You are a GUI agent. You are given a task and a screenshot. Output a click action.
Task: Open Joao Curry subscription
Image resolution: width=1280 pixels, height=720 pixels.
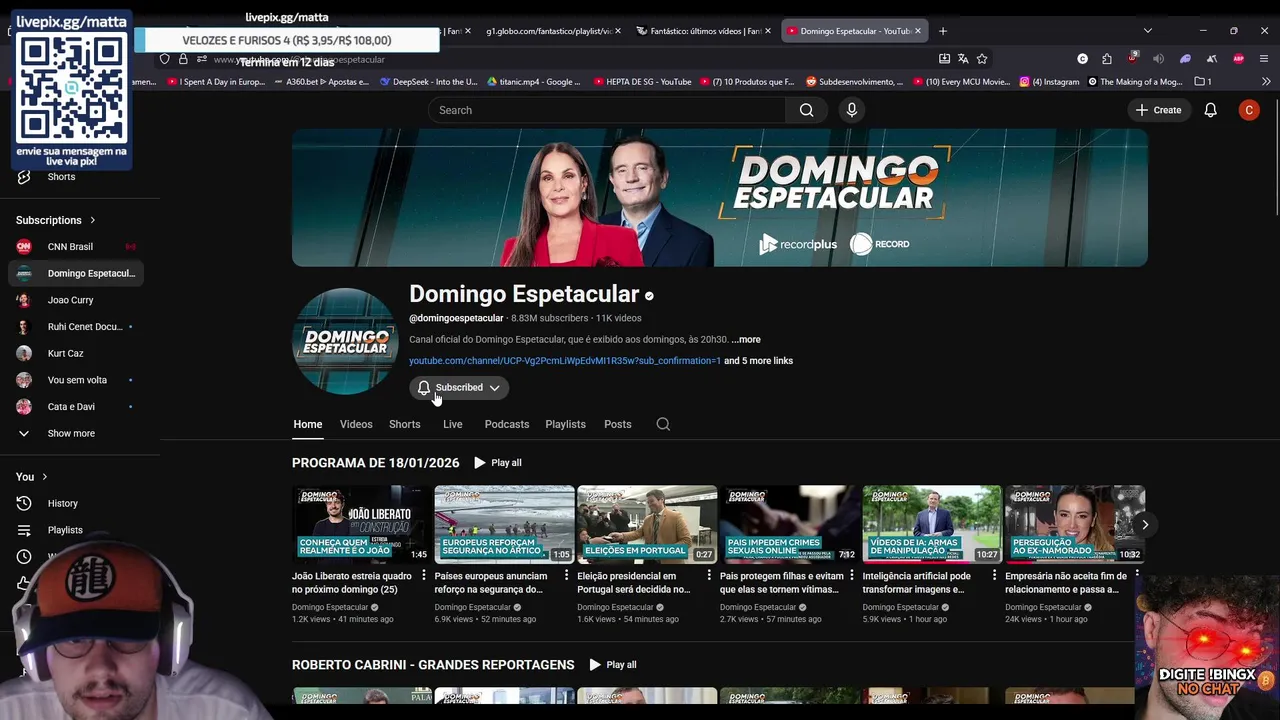[76, 300]
